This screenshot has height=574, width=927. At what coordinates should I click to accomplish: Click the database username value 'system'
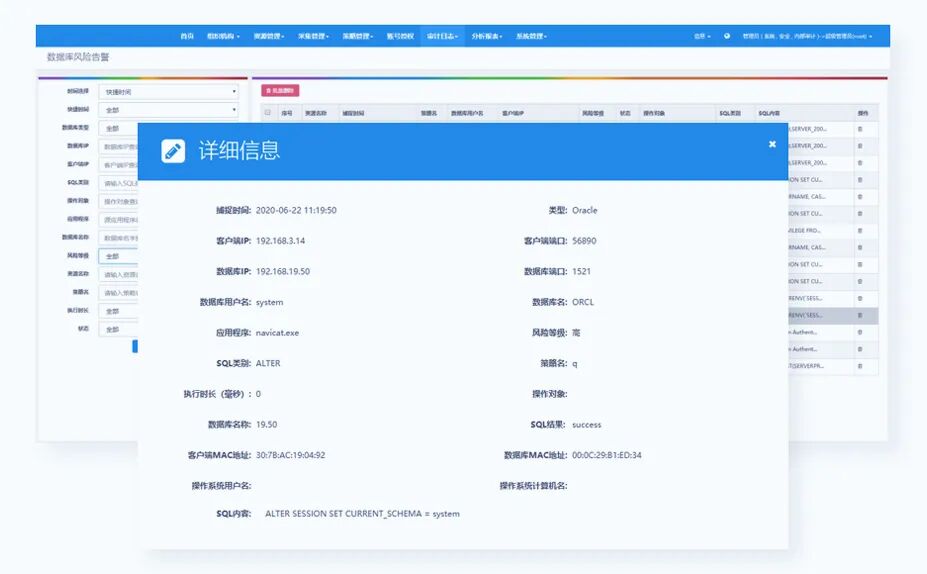270,302
